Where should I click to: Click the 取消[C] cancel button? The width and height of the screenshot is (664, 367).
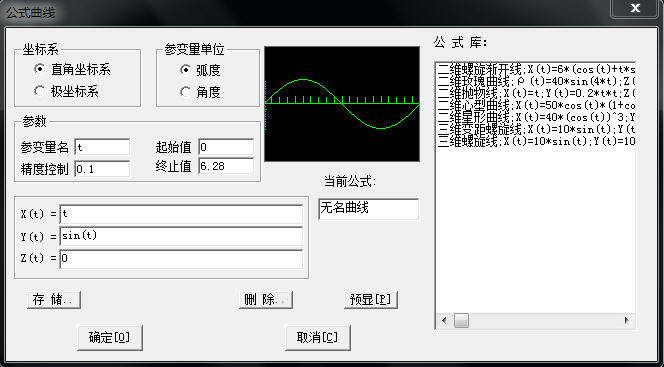318,337
